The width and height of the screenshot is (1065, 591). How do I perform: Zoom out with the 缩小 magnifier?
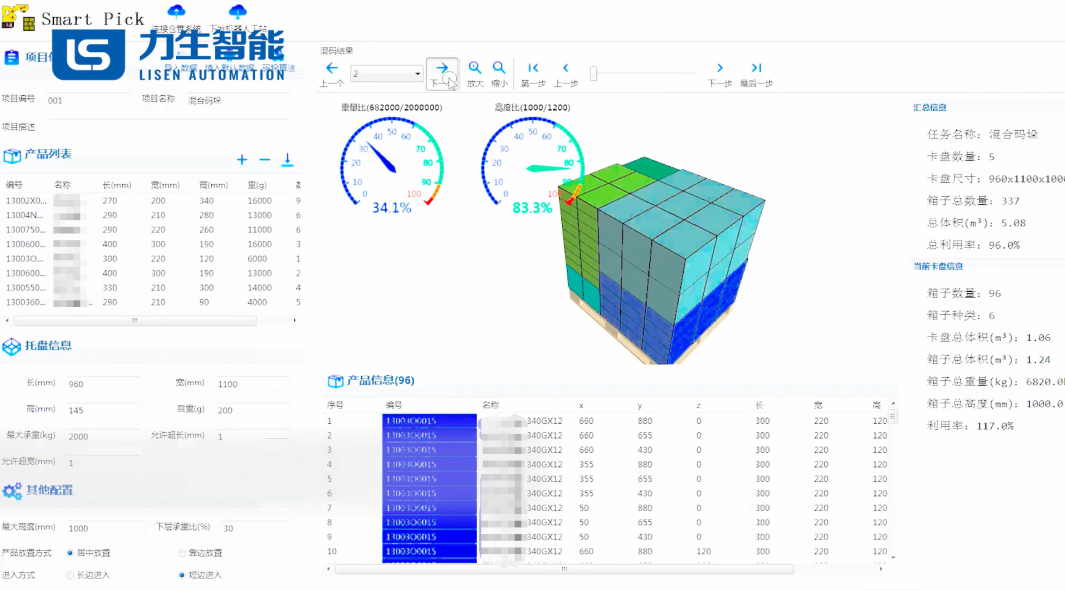[499, 69]
